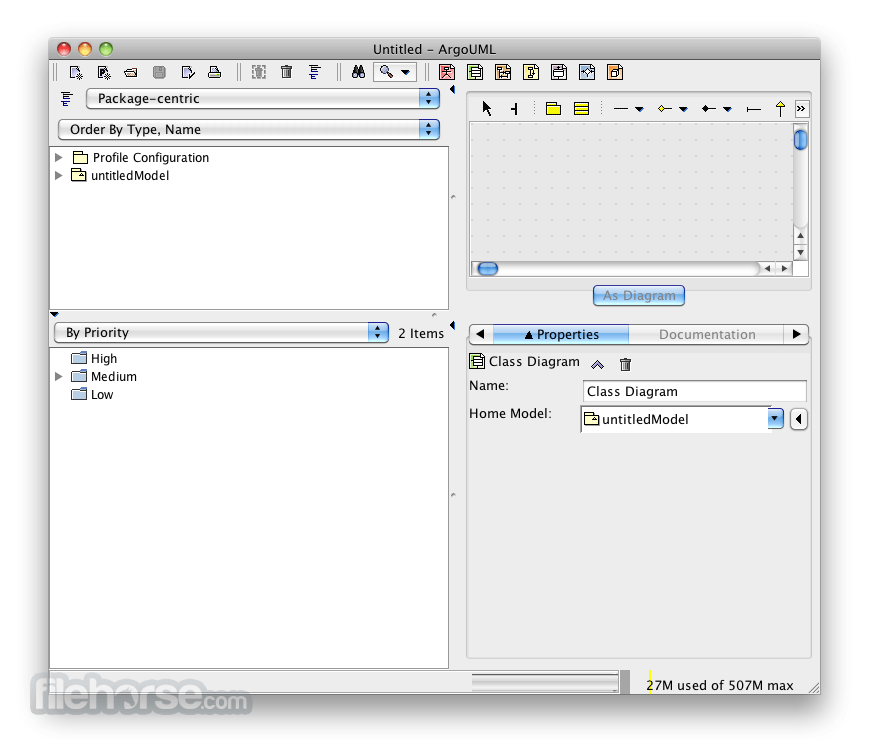Open the Association tool dropdown arrow
The height and width of the screenshot is (745, 875).
pyautogui.click(x=640, y=109)
